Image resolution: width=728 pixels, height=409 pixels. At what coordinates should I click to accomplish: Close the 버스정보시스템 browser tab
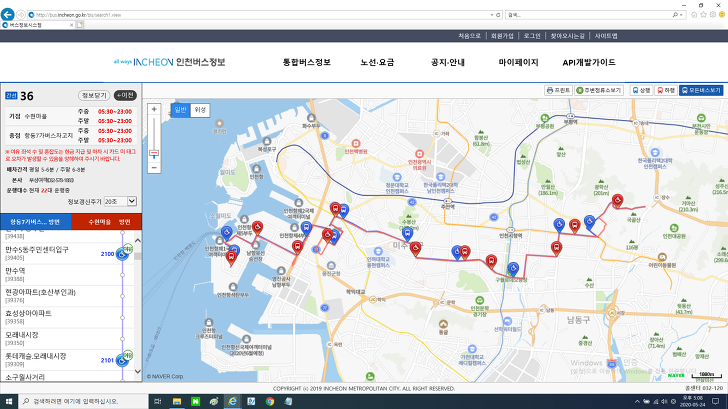72,25
